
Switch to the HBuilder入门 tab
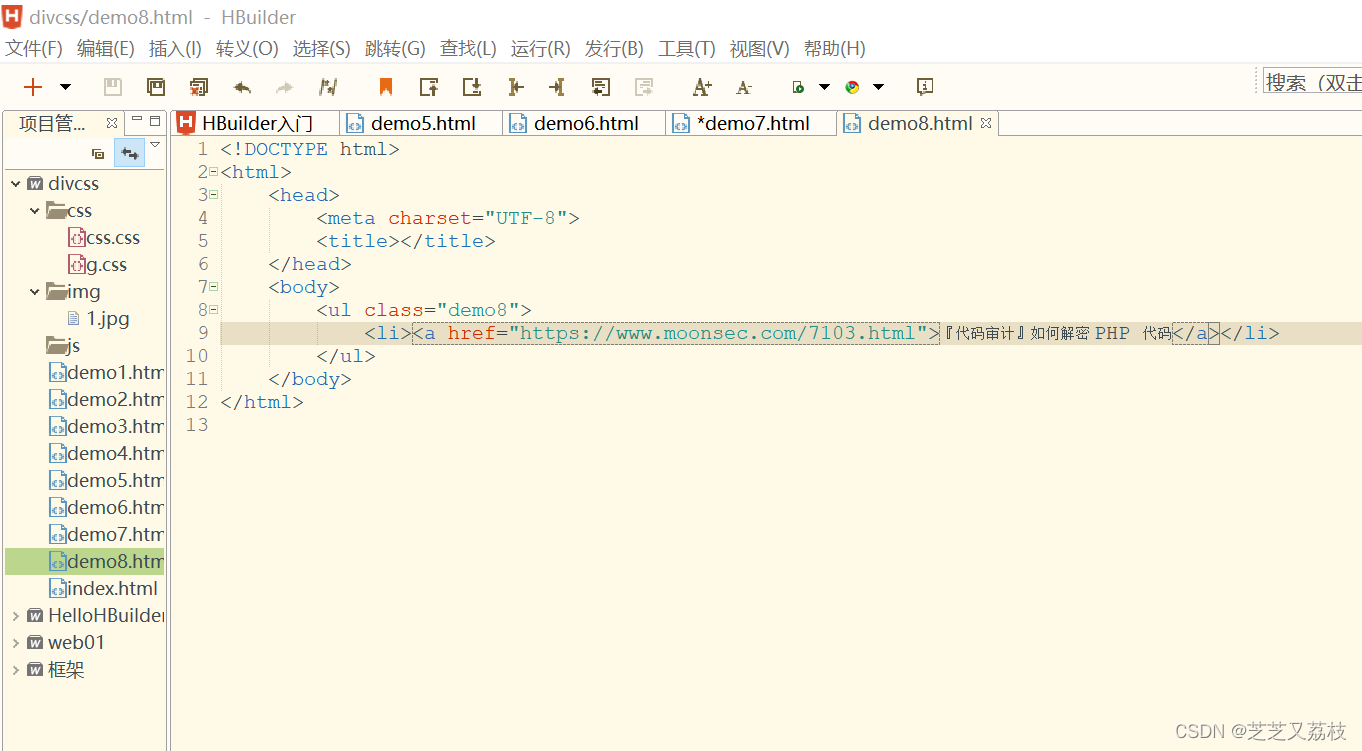point(255,123)
